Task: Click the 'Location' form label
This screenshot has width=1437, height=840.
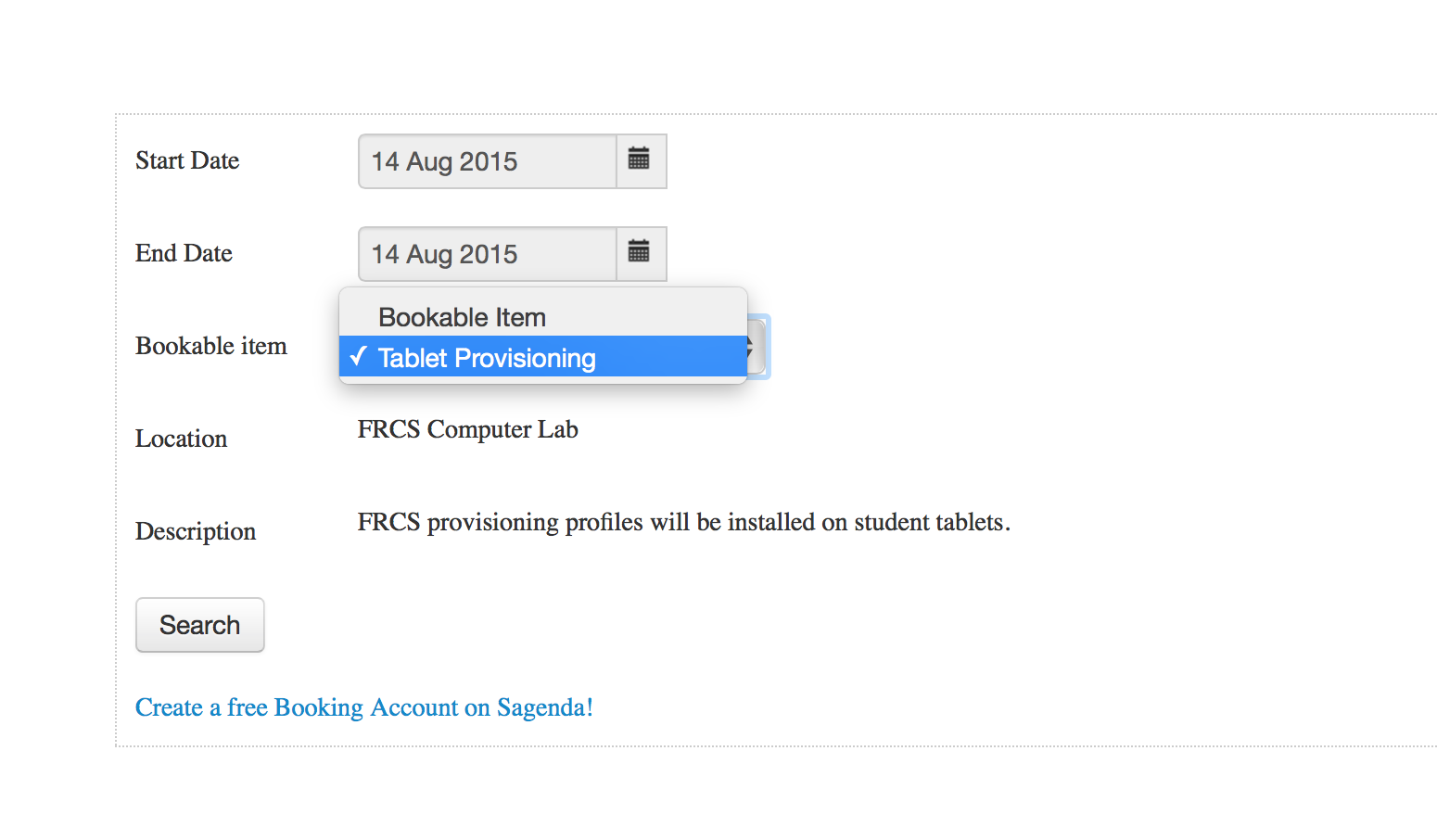Action: click(x=181, y=439)
